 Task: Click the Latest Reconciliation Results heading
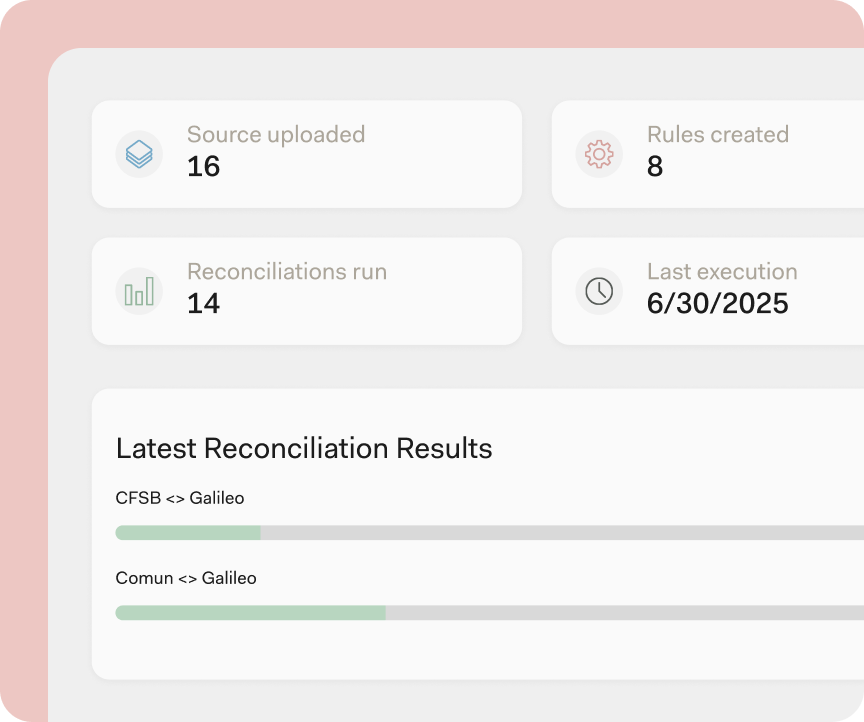click(x=304, y=448)
